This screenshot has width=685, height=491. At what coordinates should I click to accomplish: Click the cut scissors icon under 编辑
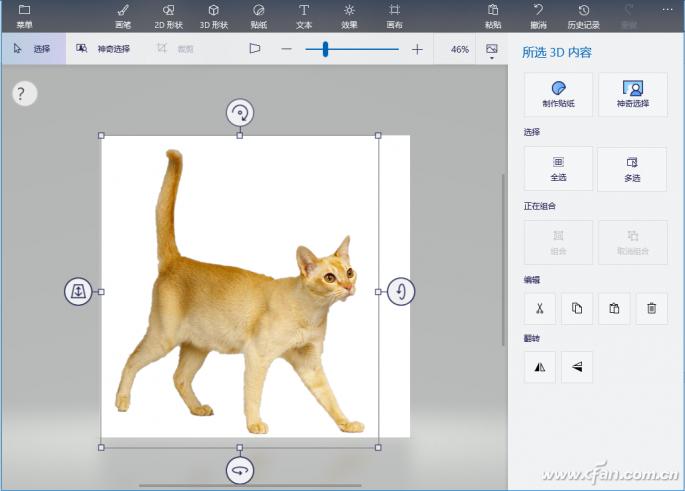point(539,308)
